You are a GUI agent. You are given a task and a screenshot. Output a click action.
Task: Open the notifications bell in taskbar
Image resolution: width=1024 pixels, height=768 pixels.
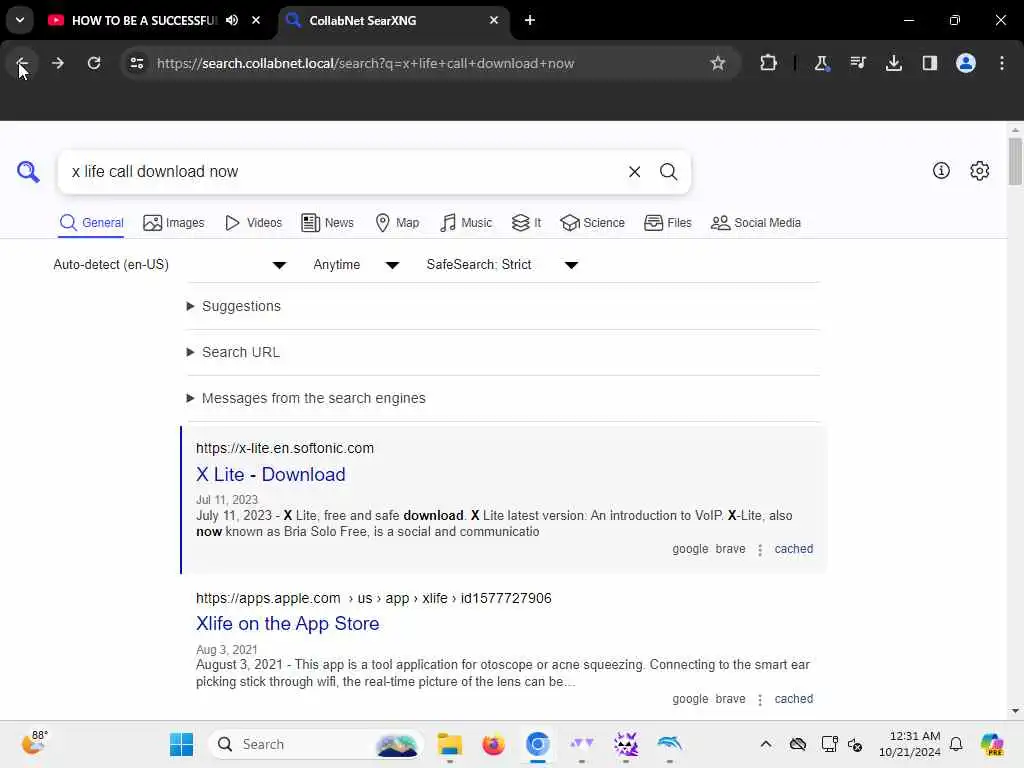click(x=956, y=744)
